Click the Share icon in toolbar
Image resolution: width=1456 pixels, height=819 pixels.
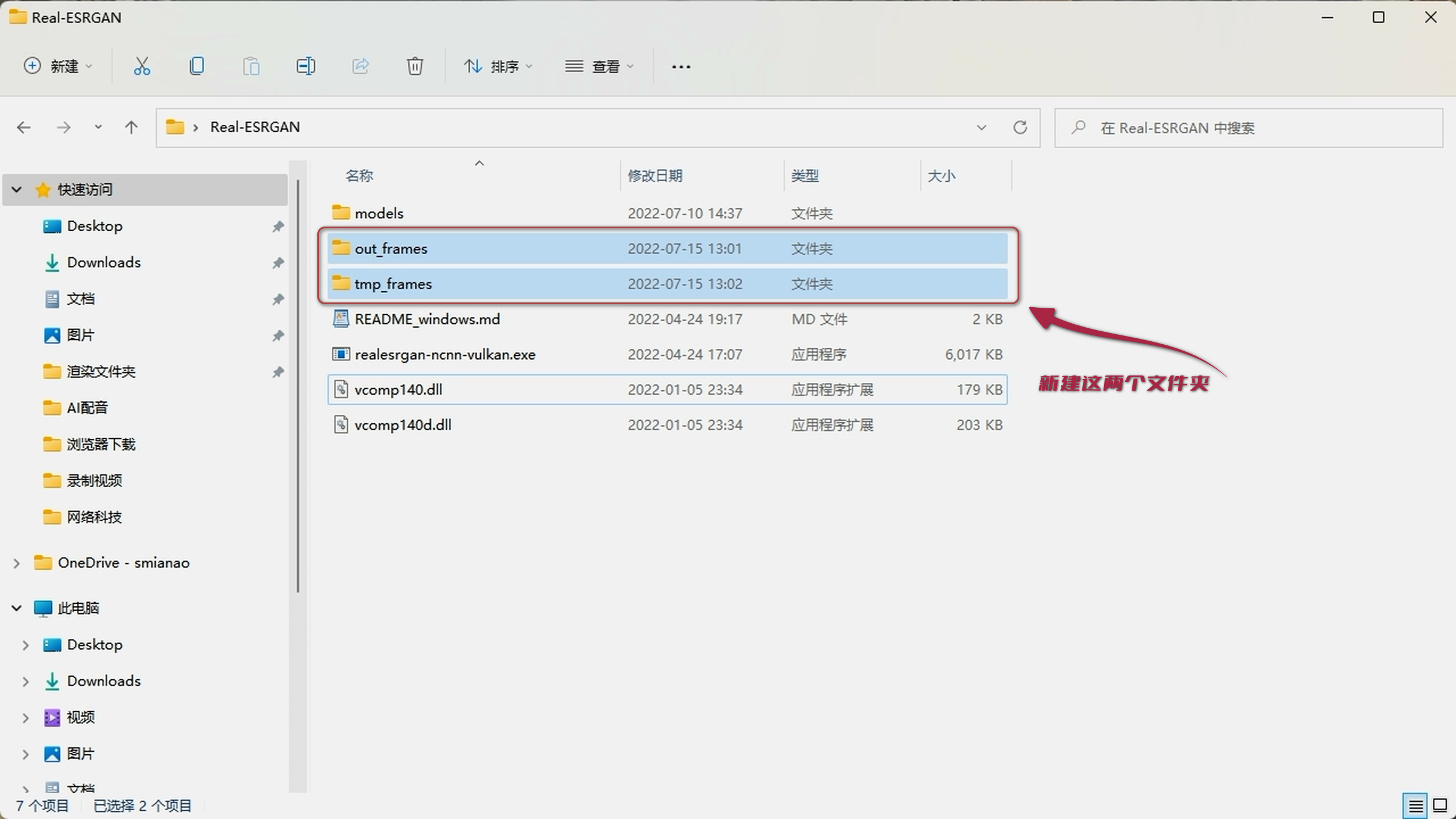(360, 66)
